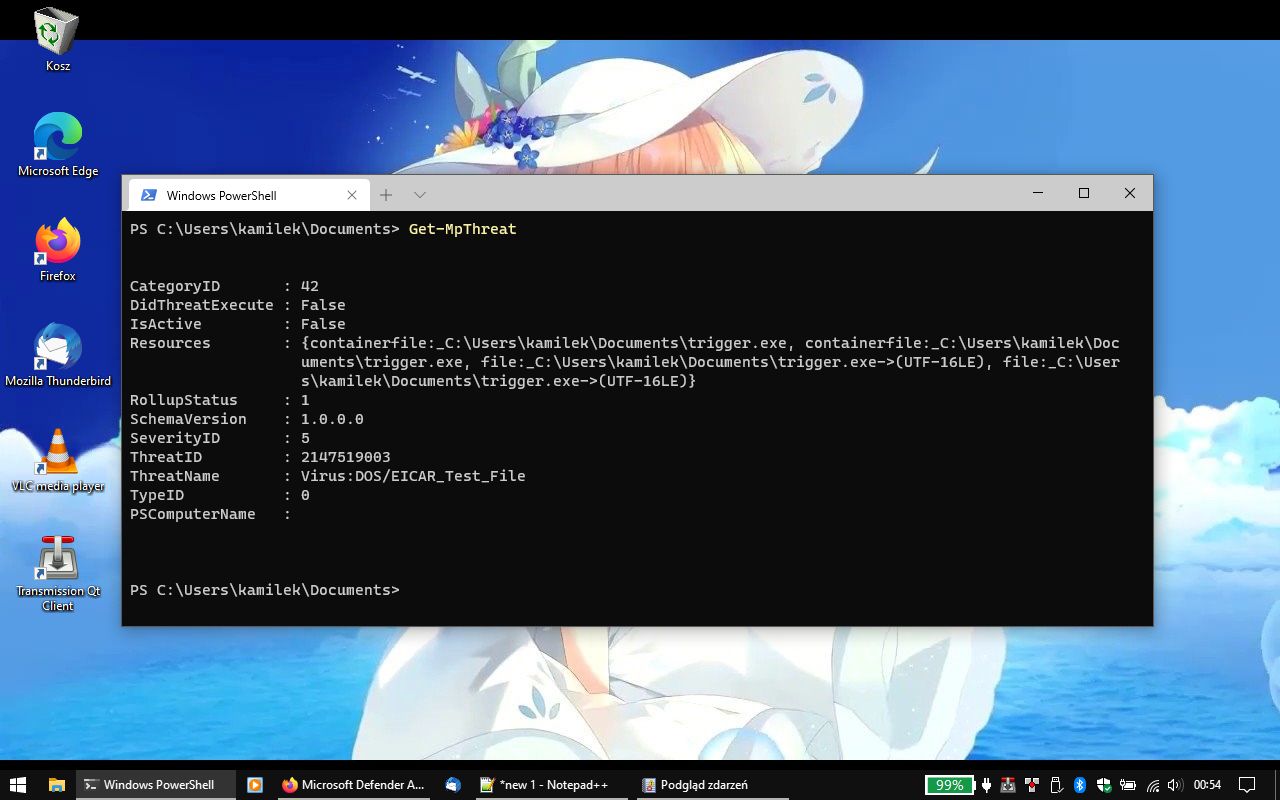Click the Get-MpThreat command text
The width and height of the screenshot is (1280, 800).
463,229
